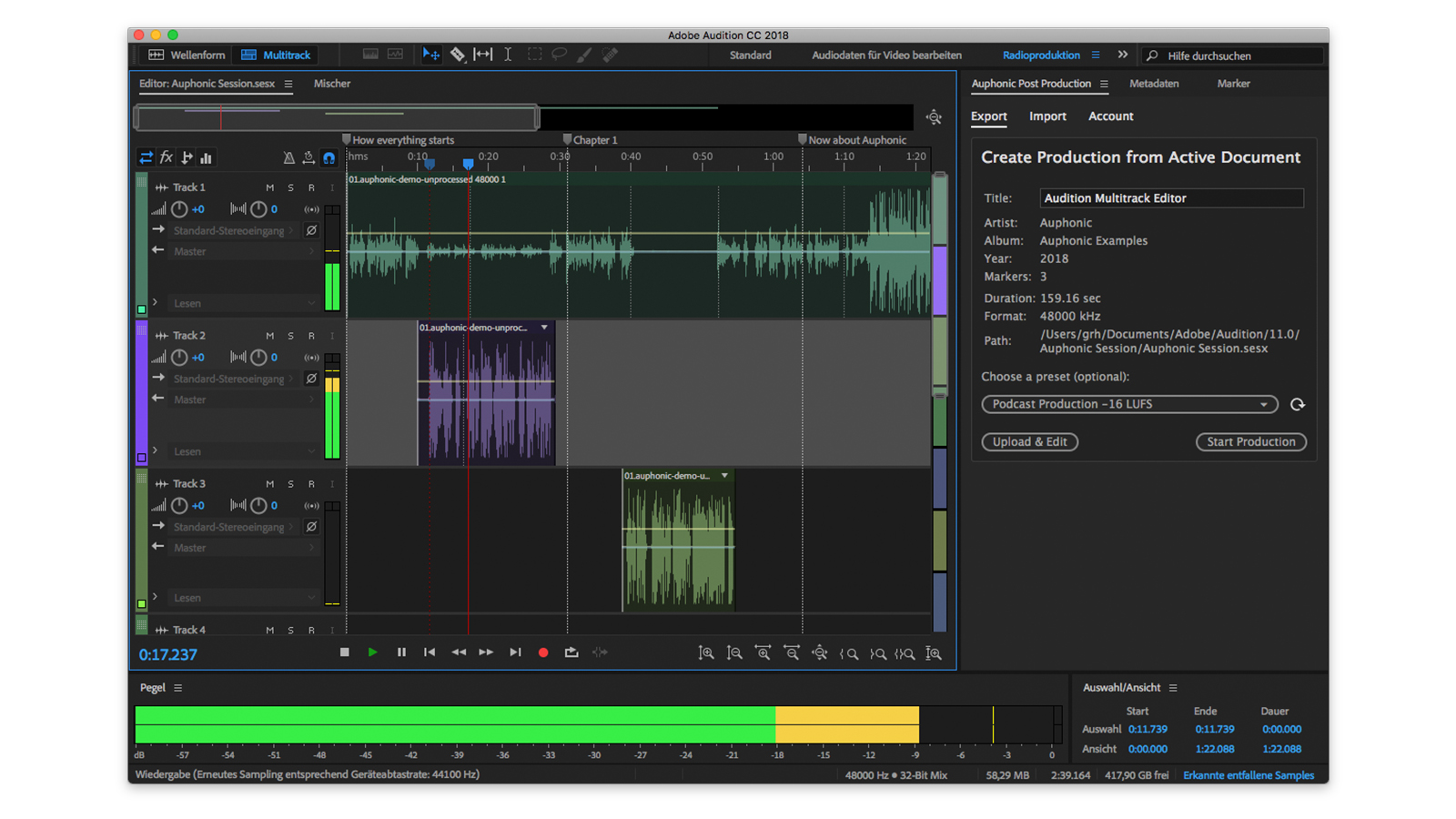Open the metronome icon above the tracks

click(289, 157)
